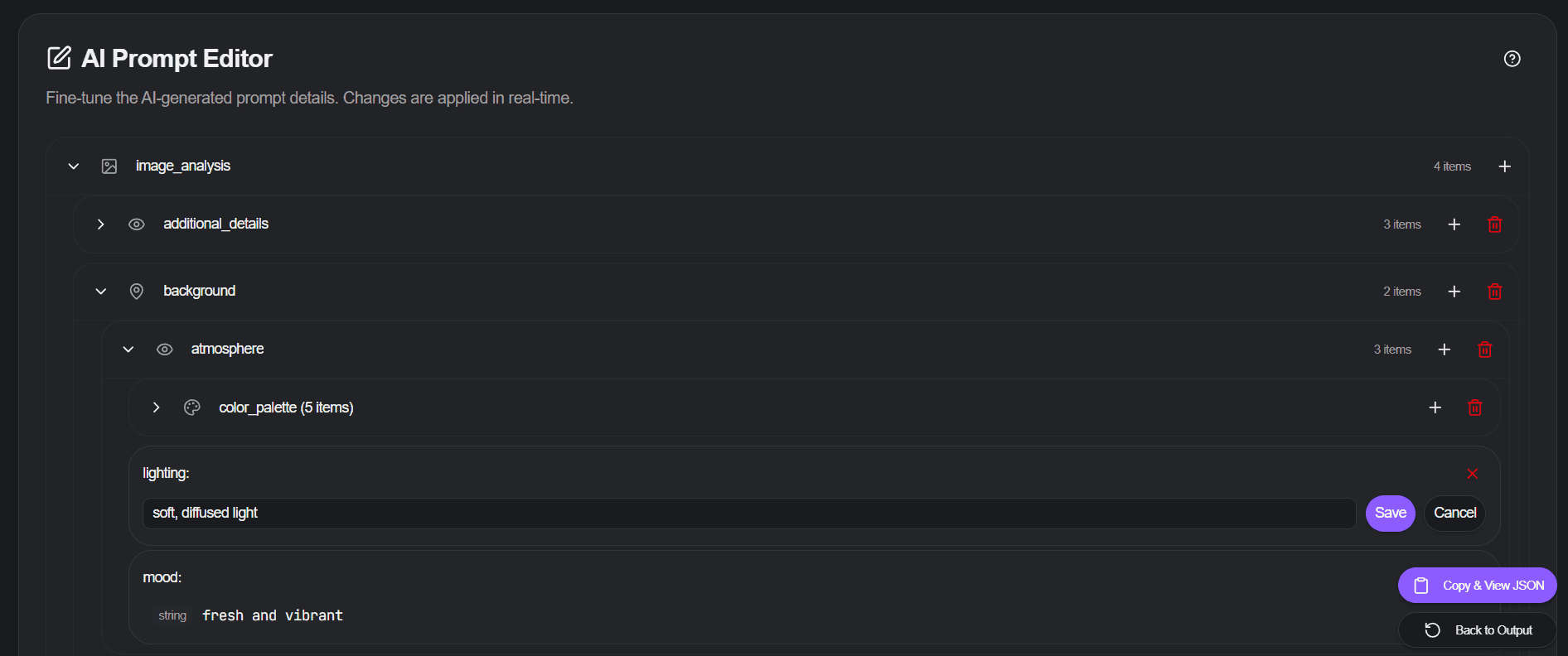Click the palette icon of color_palette

pyautogui.click(x=191, y=408)
